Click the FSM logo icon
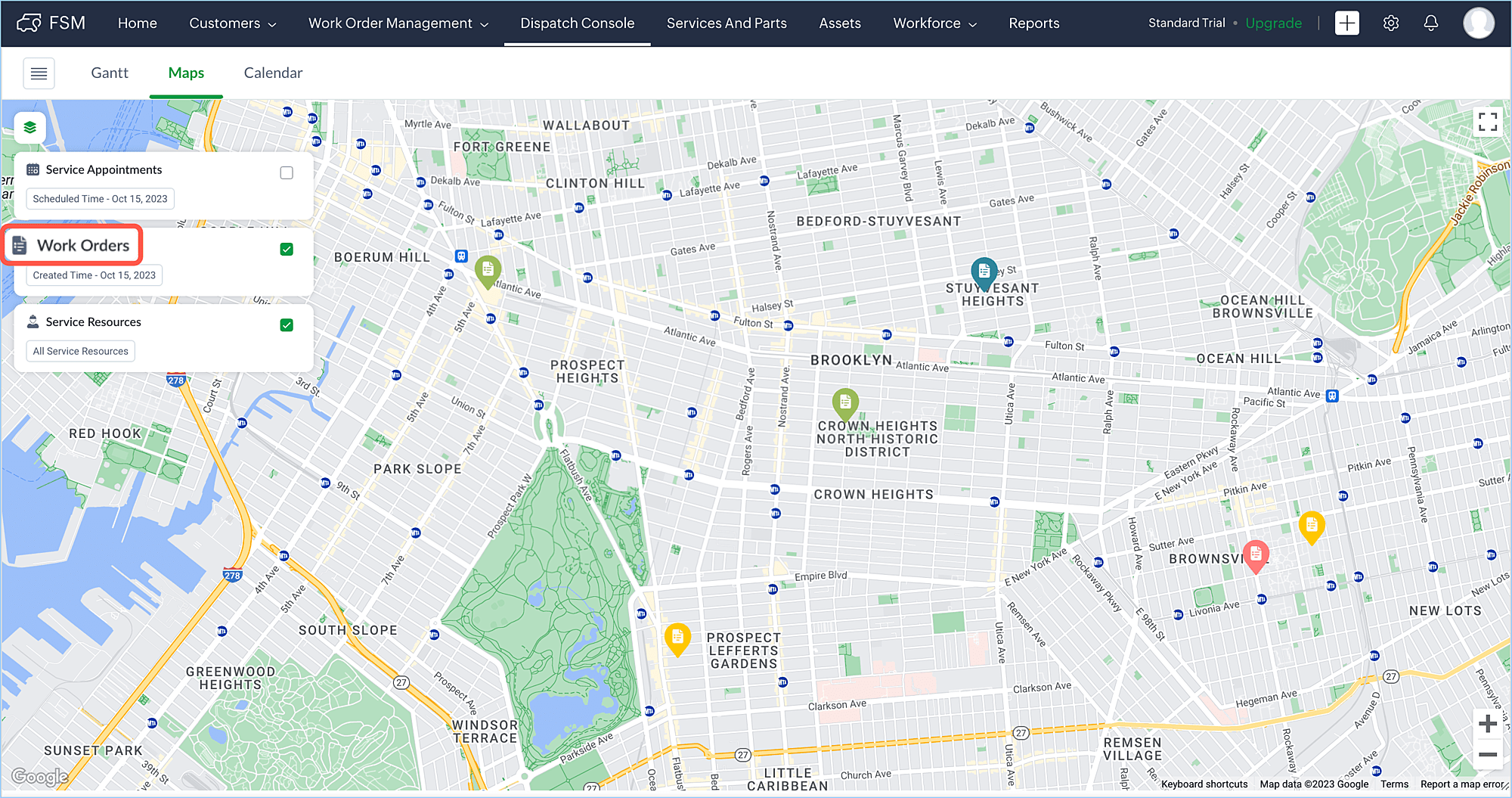 click(x=29, y=23)
